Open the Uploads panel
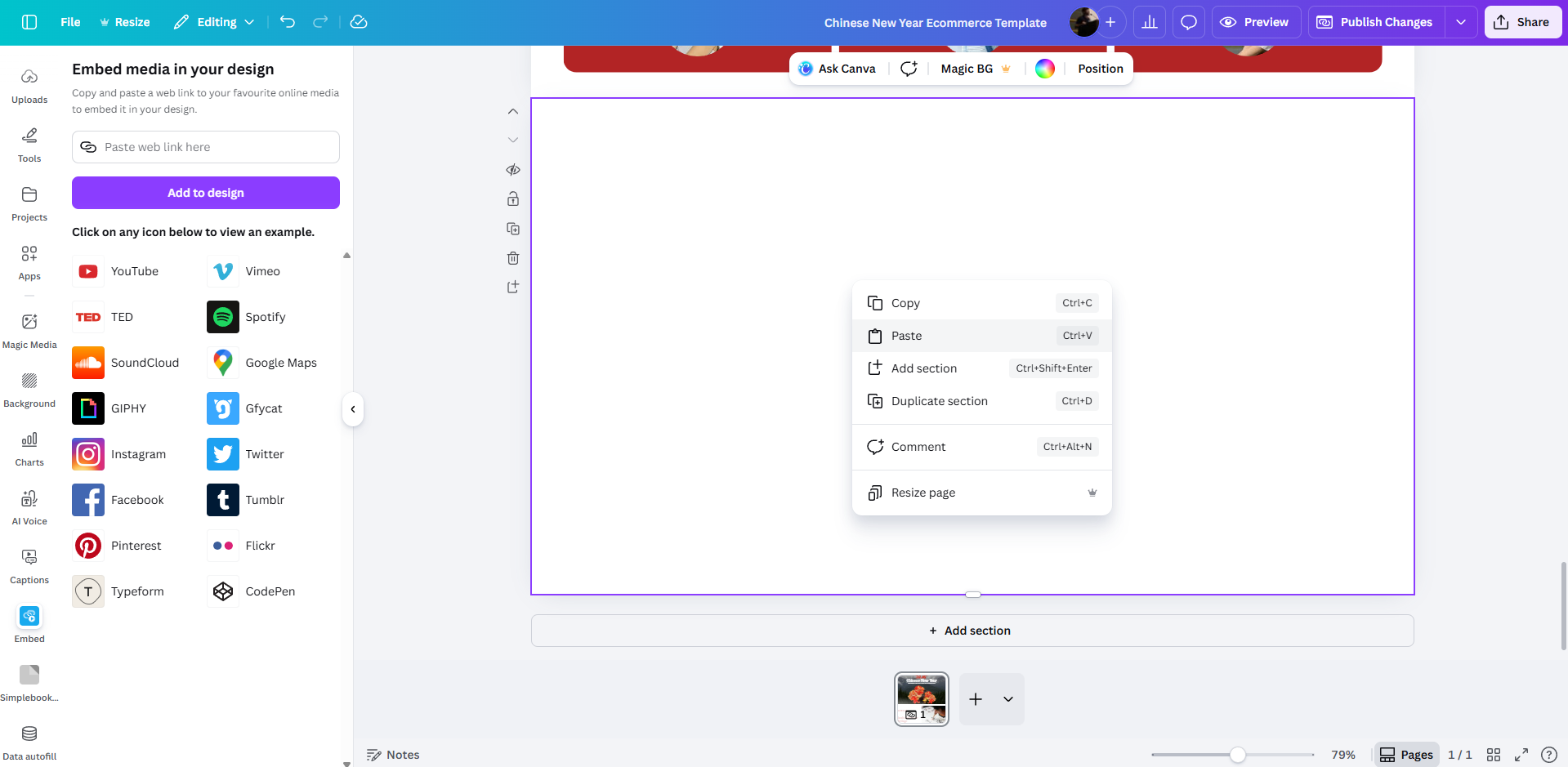The image size is (1568, 767). pyautogui.click(x=29, y=86)
